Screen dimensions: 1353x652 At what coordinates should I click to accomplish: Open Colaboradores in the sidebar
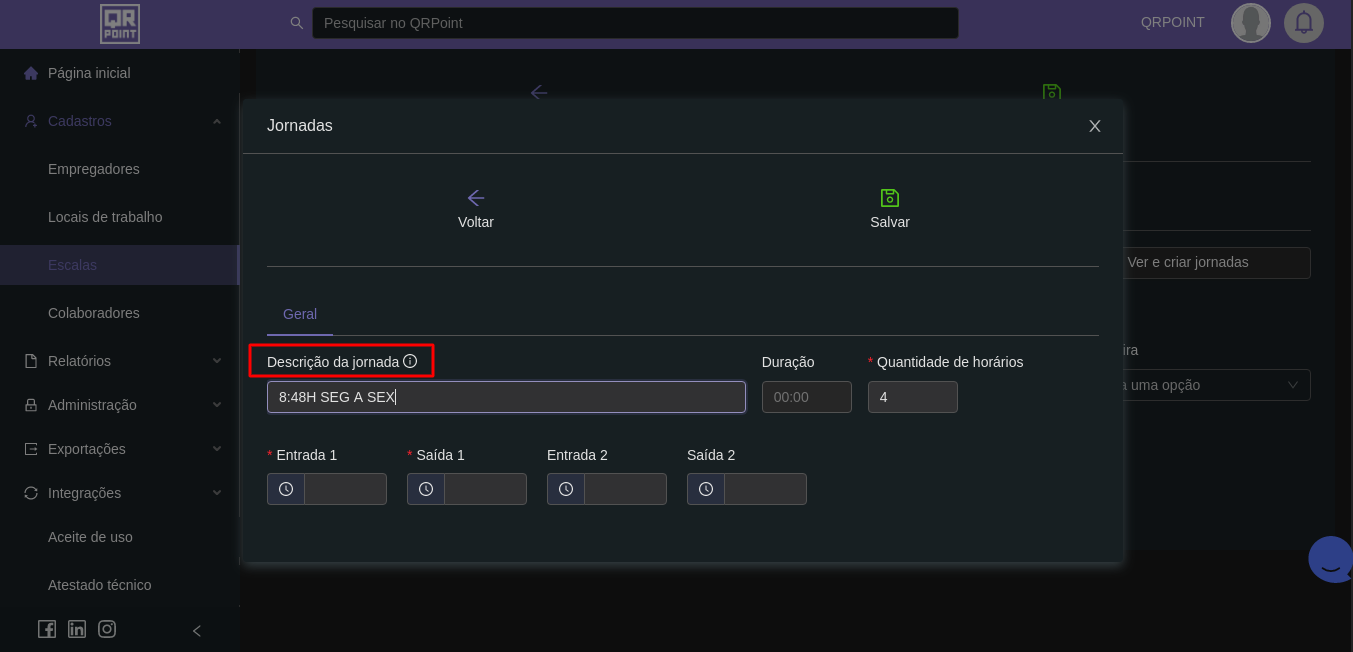[94, 313]
